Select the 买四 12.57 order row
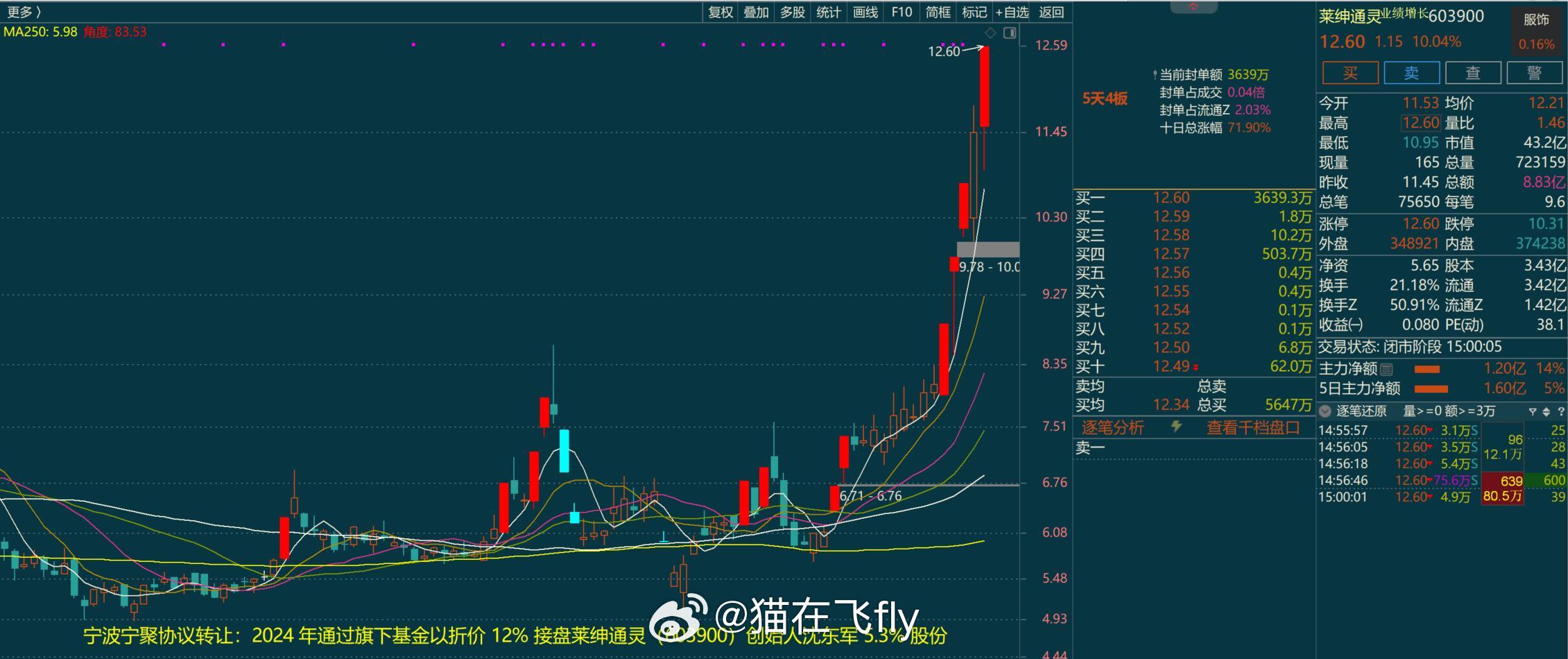This screenshot has width=1568, height=659. (1194, 255)
